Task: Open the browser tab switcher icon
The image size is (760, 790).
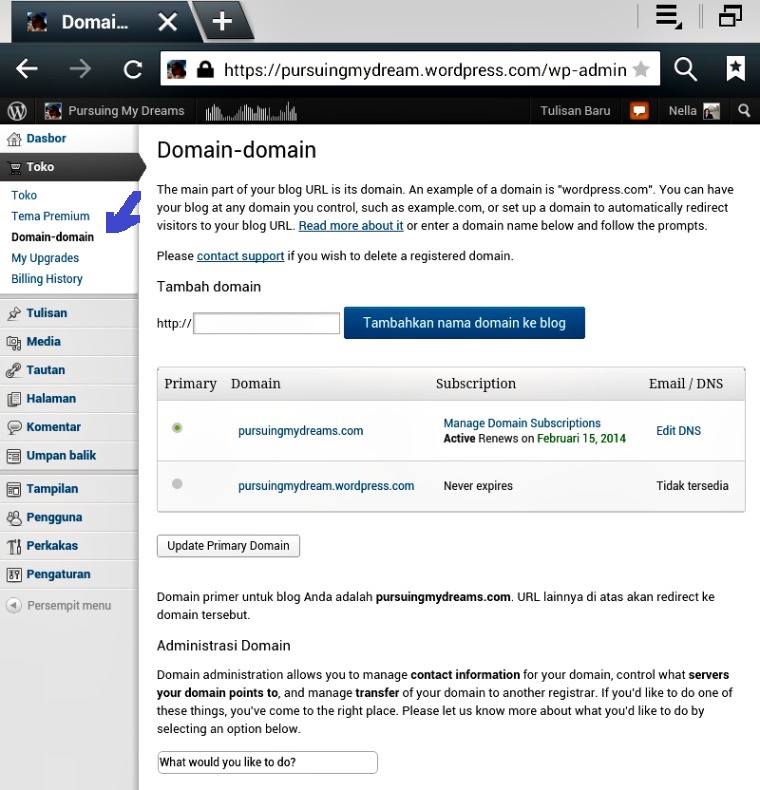Action: pyautogui.click(x=729, y=16)
